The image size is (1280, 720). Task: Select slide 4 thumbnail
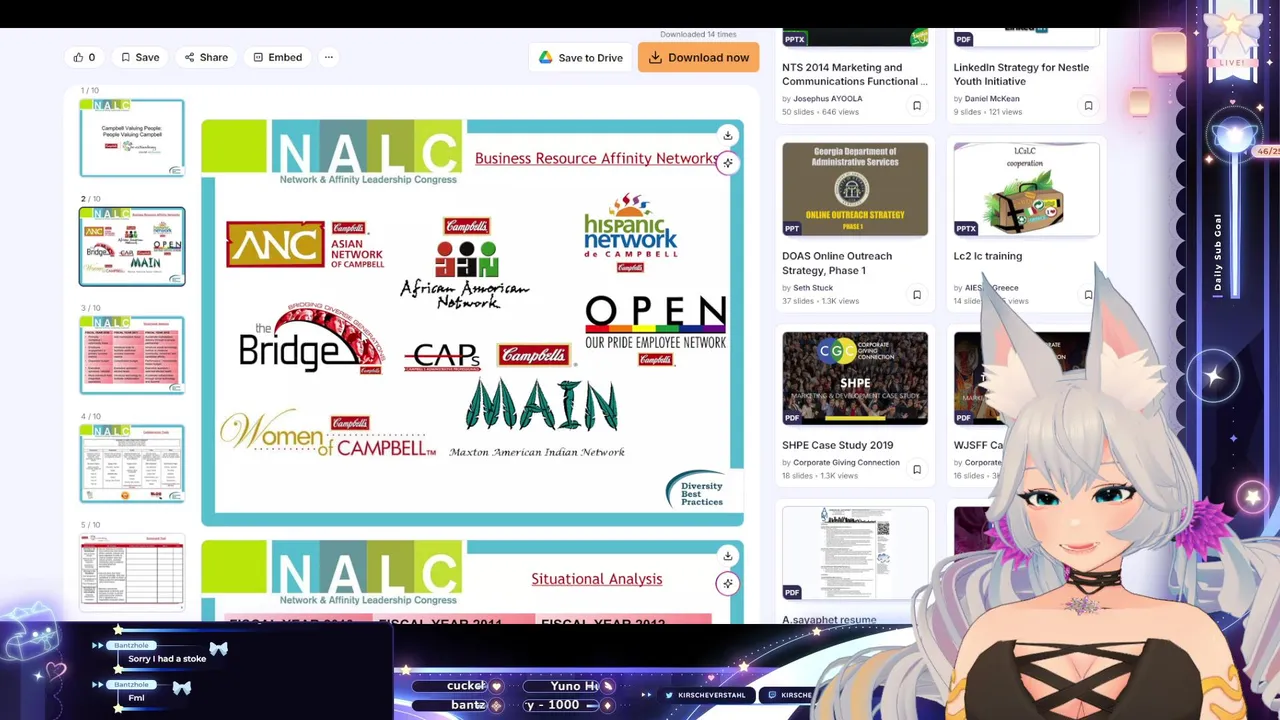[132, 463]
